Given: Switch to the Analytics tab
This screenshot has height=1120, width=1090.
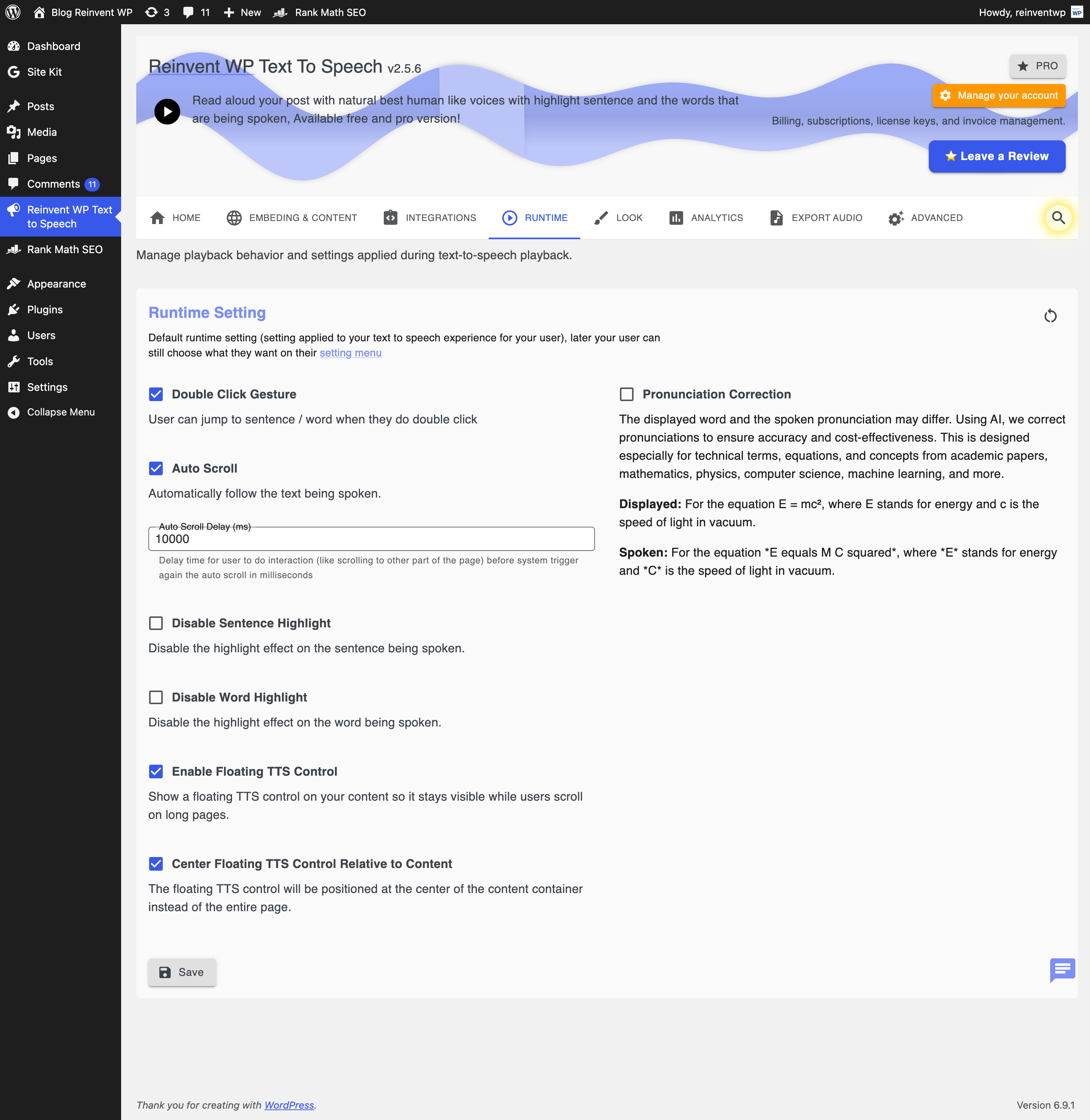Looking at the screenshot, I should click(x=706, y=218).
